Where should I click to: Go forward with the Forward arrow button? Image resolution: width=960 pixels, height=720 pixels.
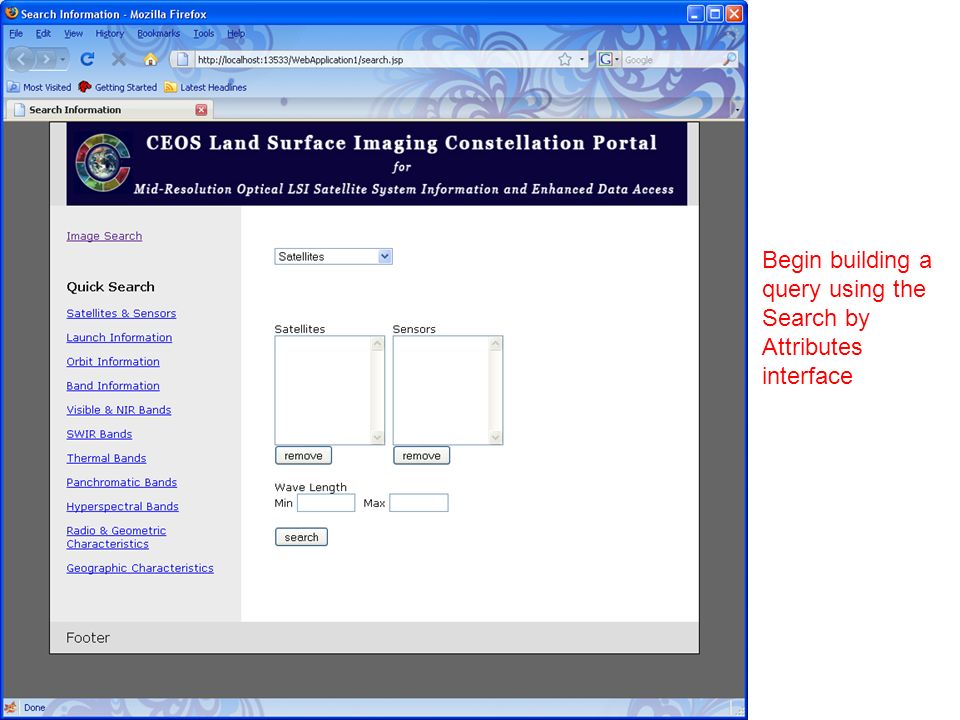tap(46, 59)
